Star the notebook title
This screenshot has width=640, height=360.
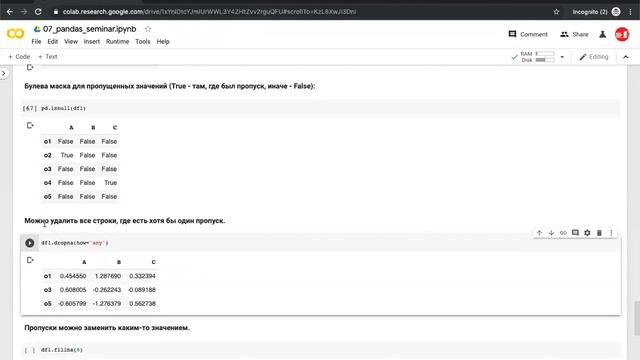pos(148,29)
